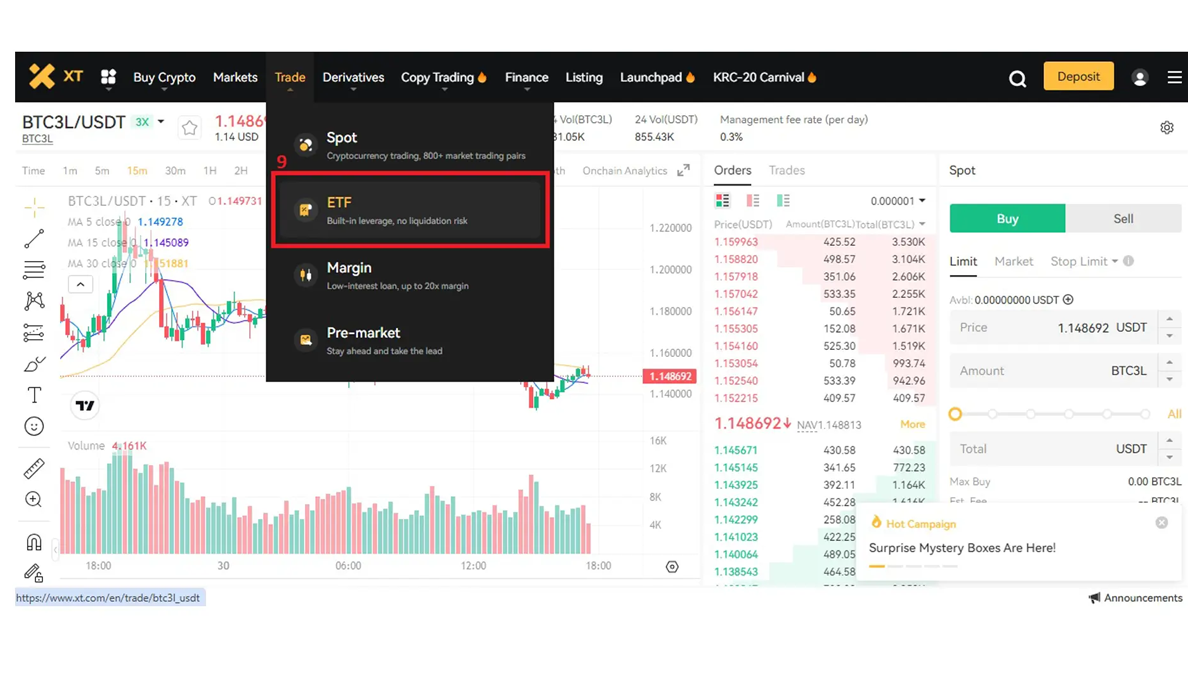Open the emoji icons tool
Image resolution: width=1200 pixels, height=675 pixels.
tap(34, 427)
